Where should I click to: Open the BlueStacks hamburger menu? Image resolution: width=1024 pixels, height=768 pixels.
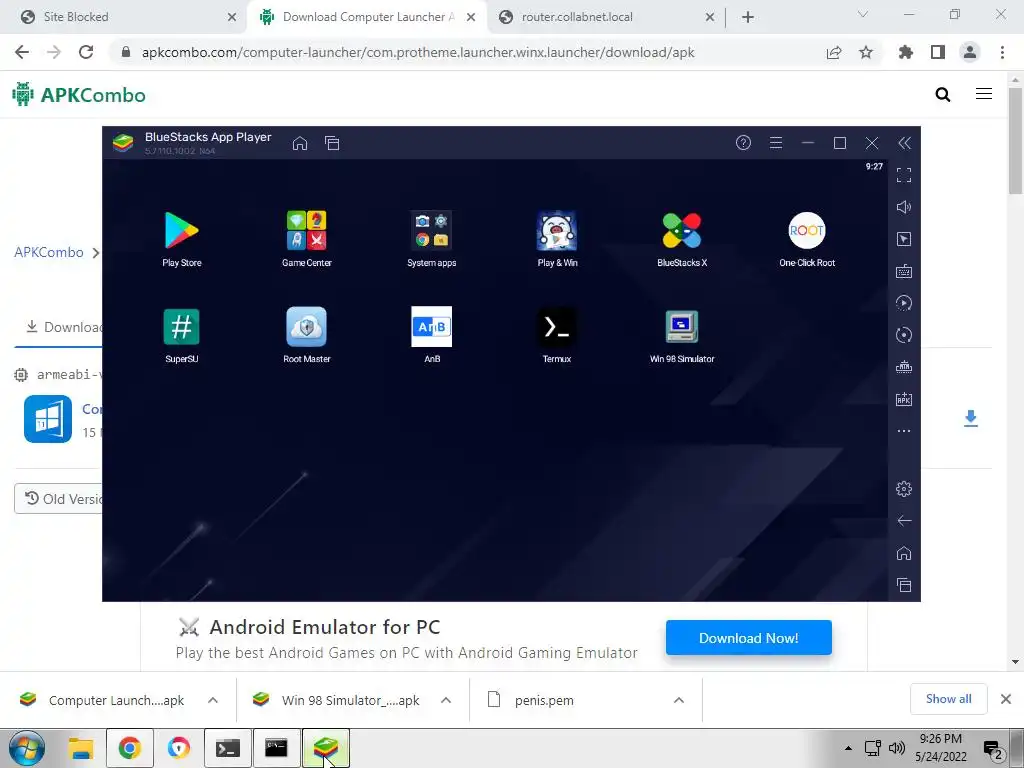(x=776, y=142)
